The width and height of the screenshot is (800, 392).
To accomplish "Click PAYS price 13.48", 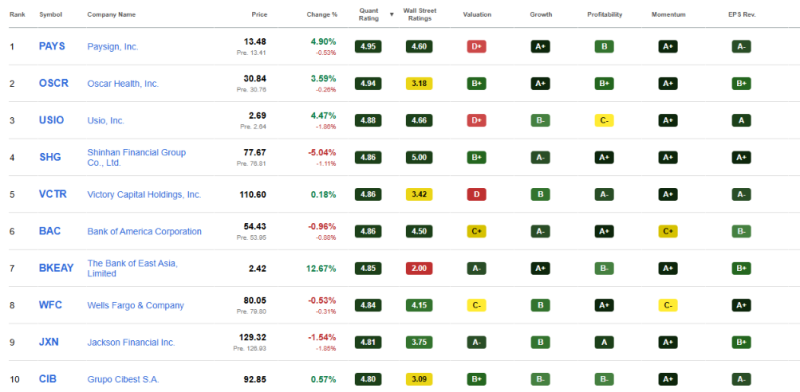I will (255, 41).
